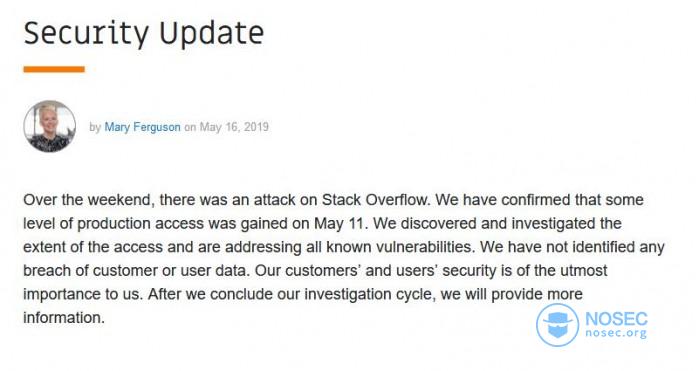Click the words "breach of customer"

[x=90, y=271]
